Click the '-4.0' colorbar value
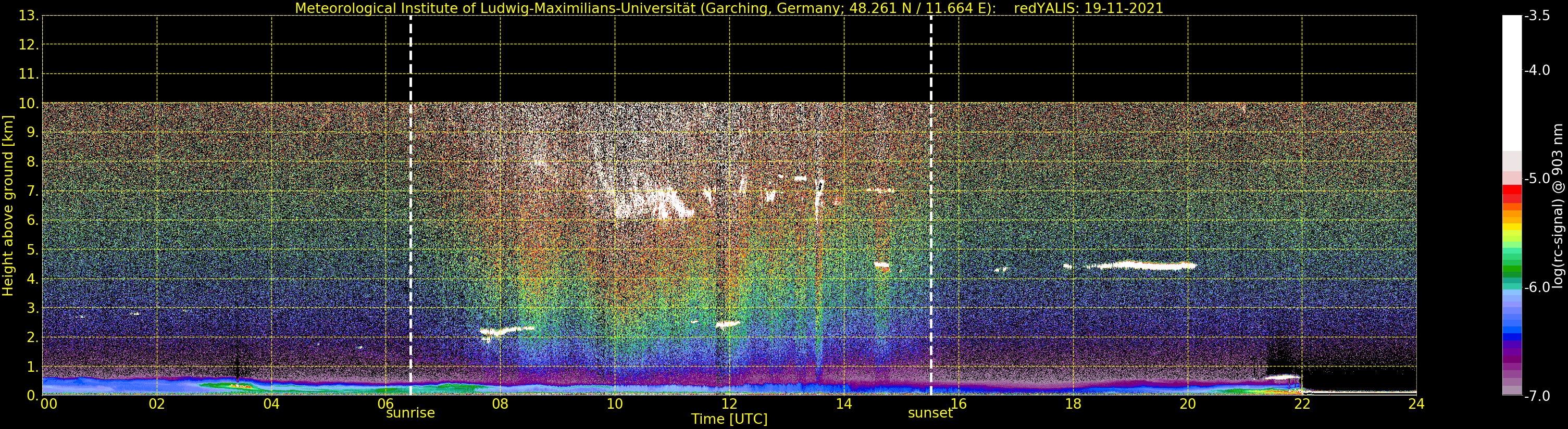1568x429 pixels. (x=1537, y=70)
